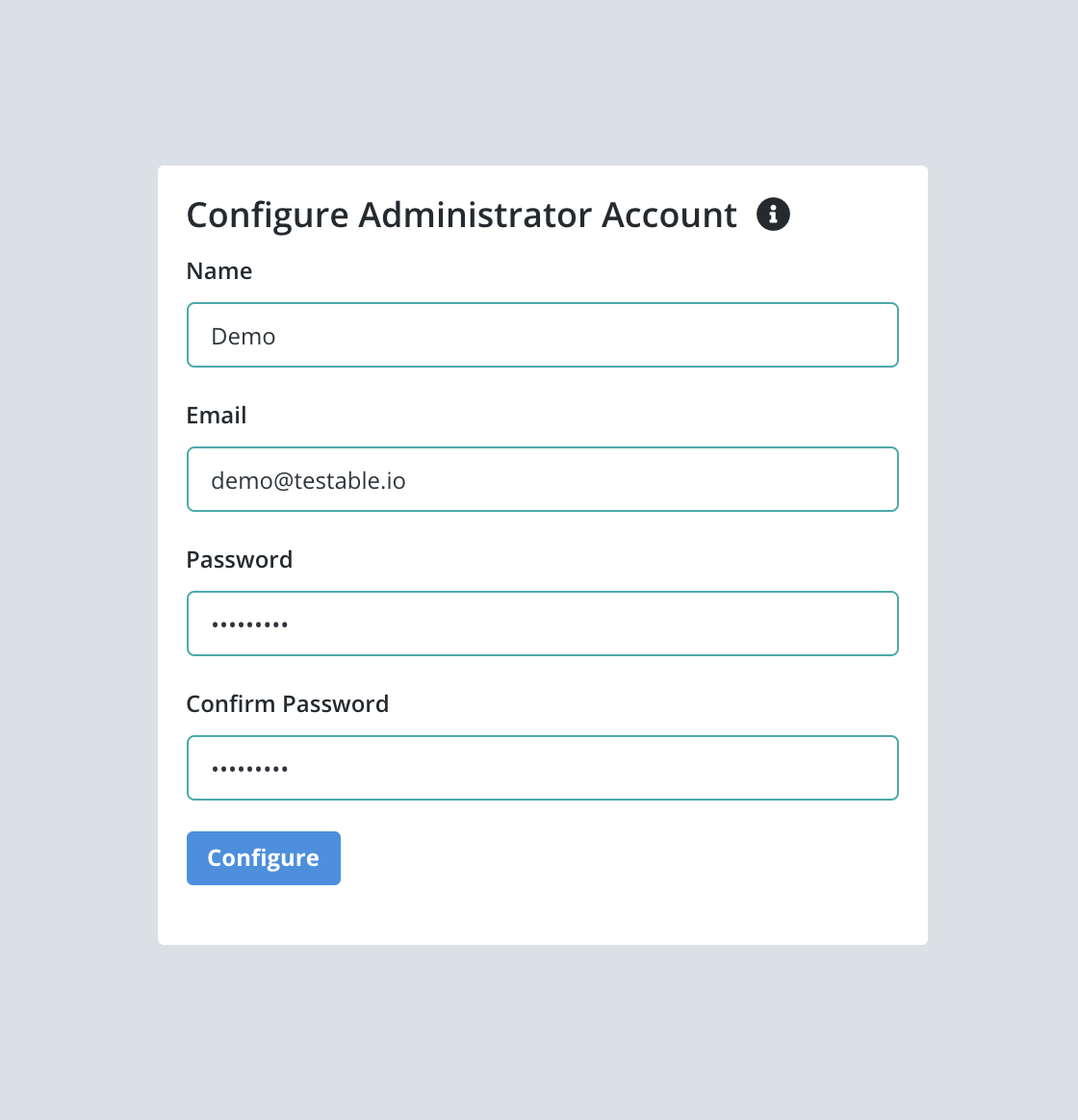Image resolution: width=1078 pixels, height=1120 pixels.
Task: Select the Email input field
Action: (542, 479)
